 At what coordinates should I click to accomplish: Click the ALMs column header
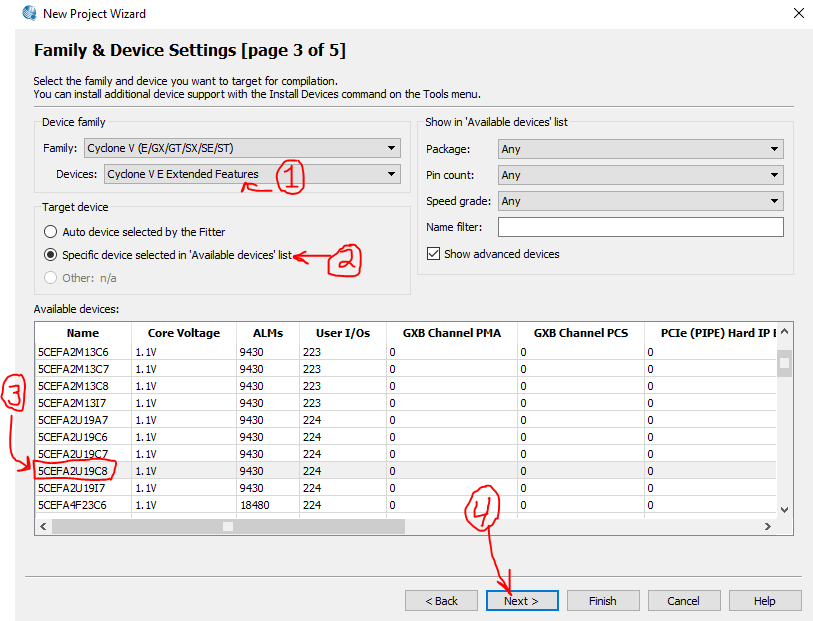(267, 333)
